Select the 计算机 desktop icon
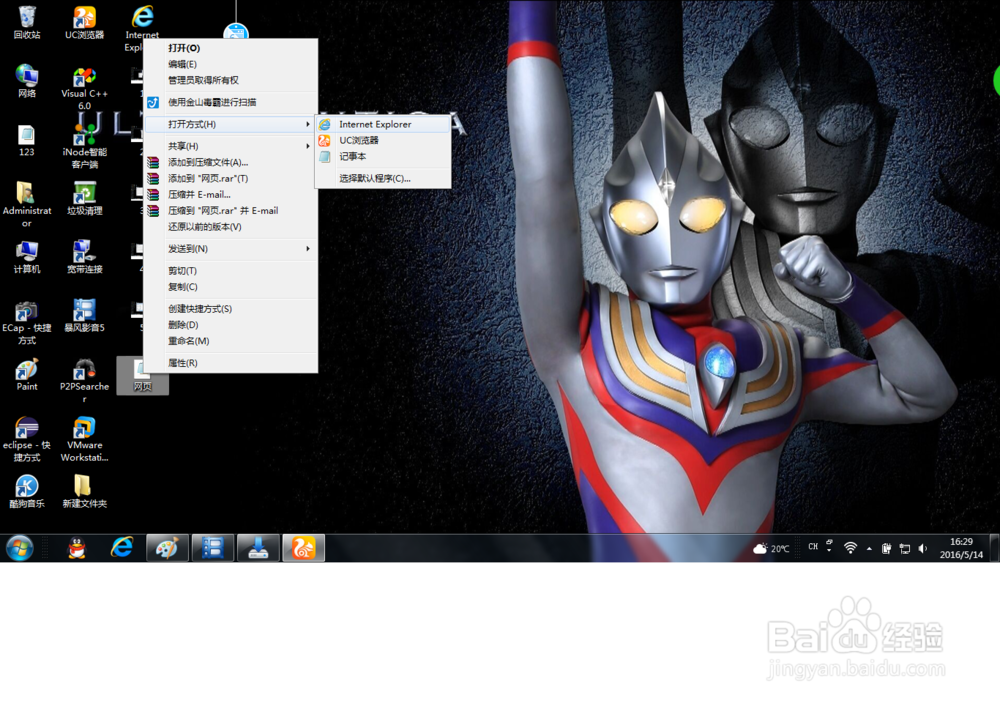Viewport: 1000px width, 703px height. click(x=27, y=257)
